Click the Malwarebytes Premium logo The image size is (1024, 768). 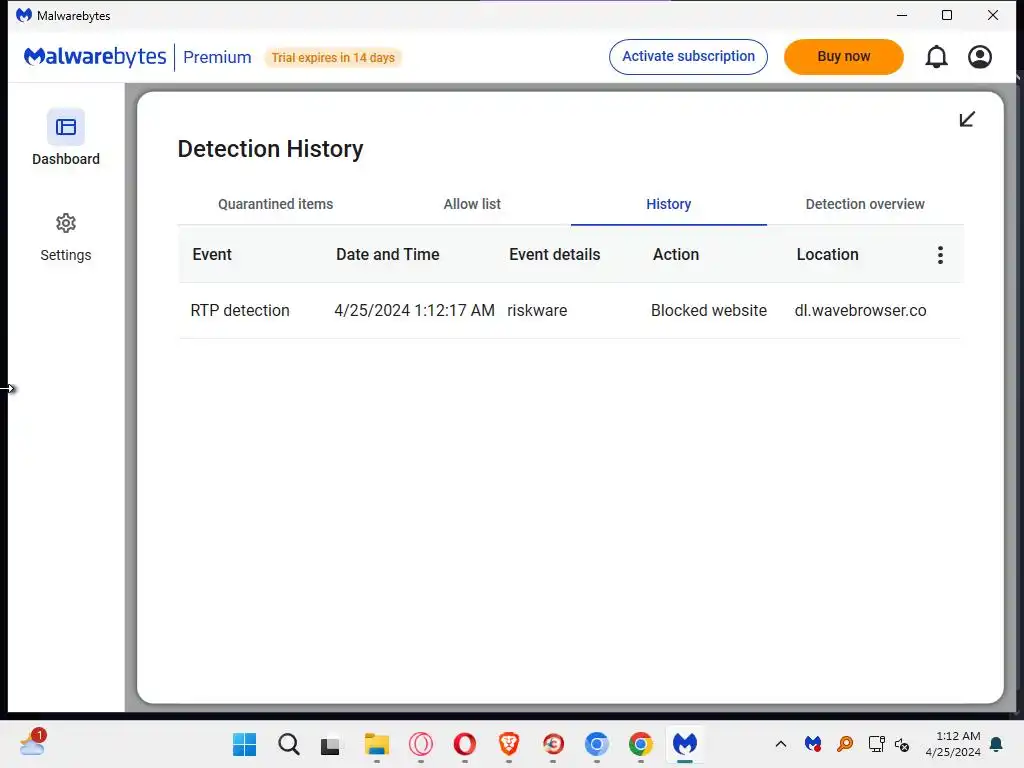(x=137, y=57)
